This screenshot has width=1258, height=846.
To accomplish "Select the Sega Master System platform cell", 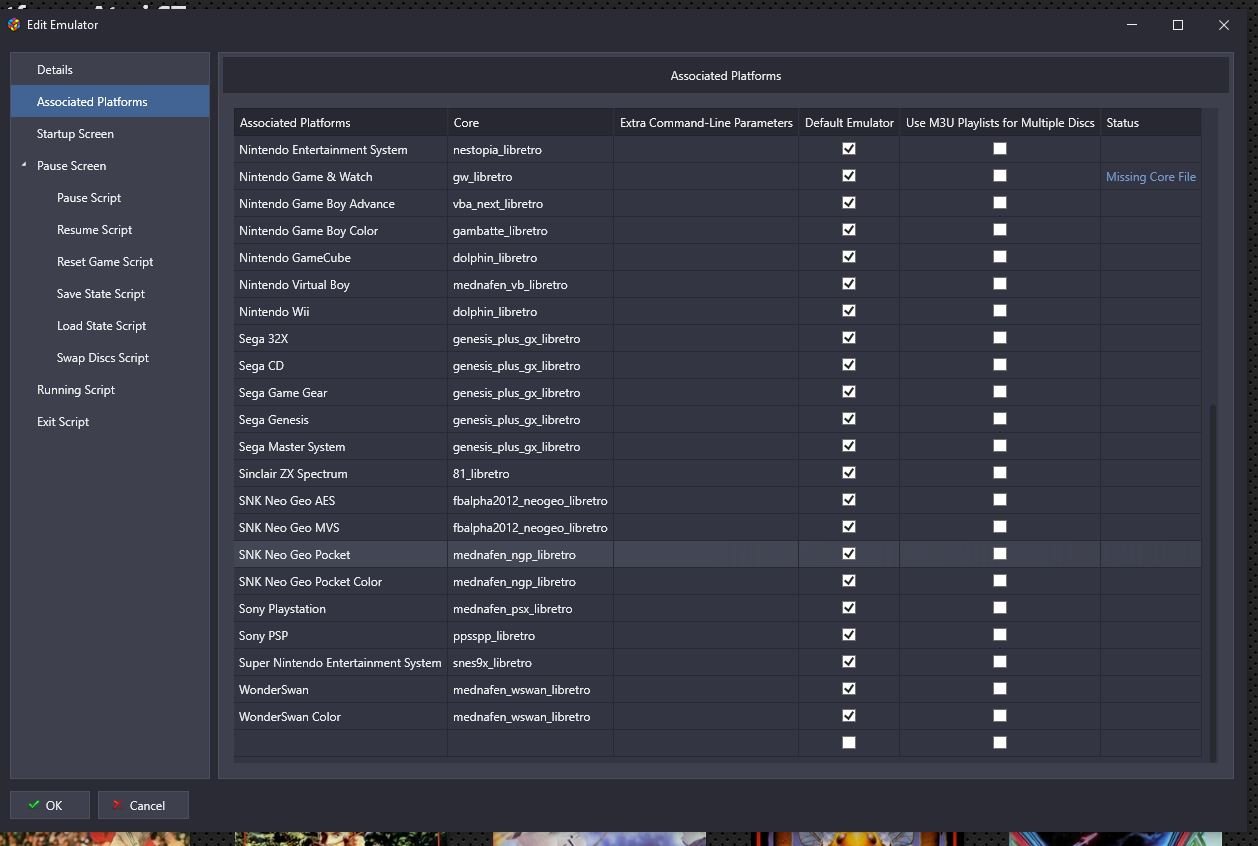I will pyautogui.click(x=341, y=447).
